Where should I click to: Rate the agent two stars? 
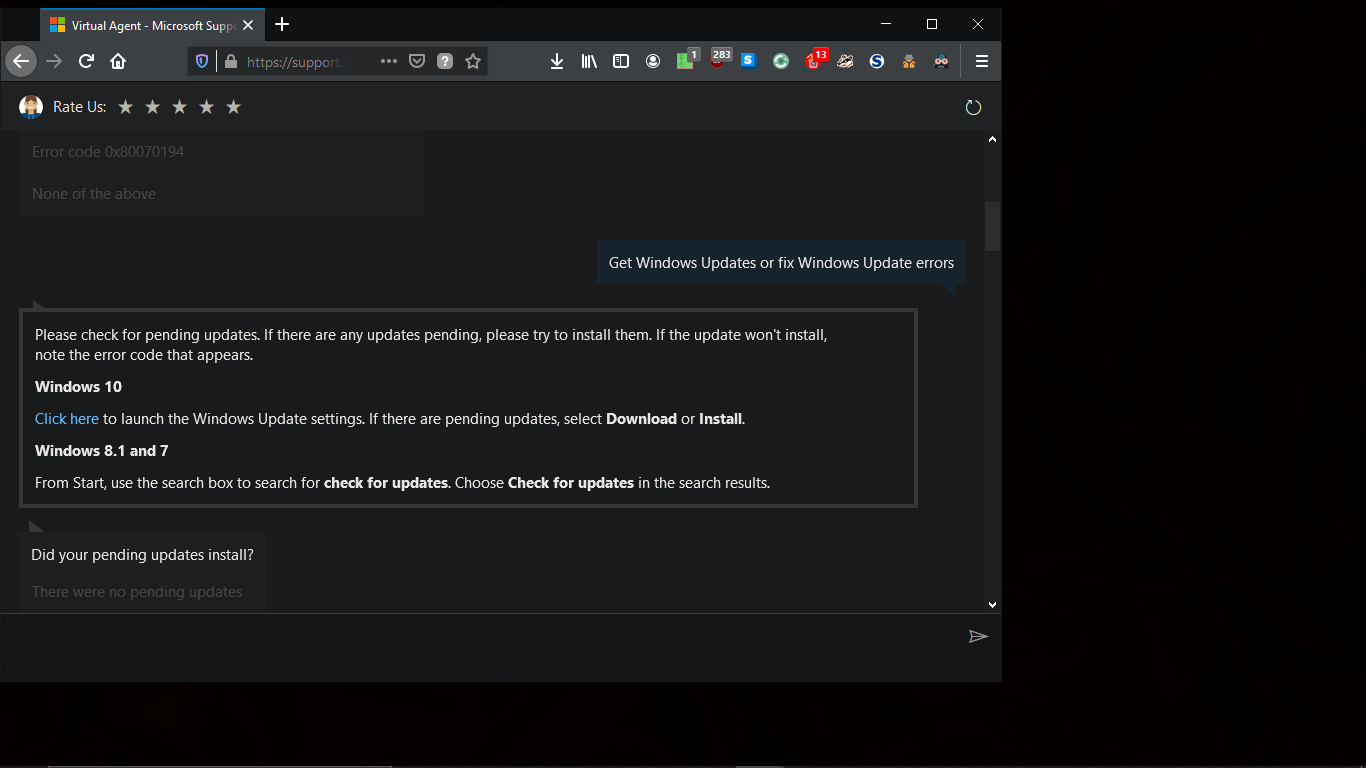click(x=152, y=107)
